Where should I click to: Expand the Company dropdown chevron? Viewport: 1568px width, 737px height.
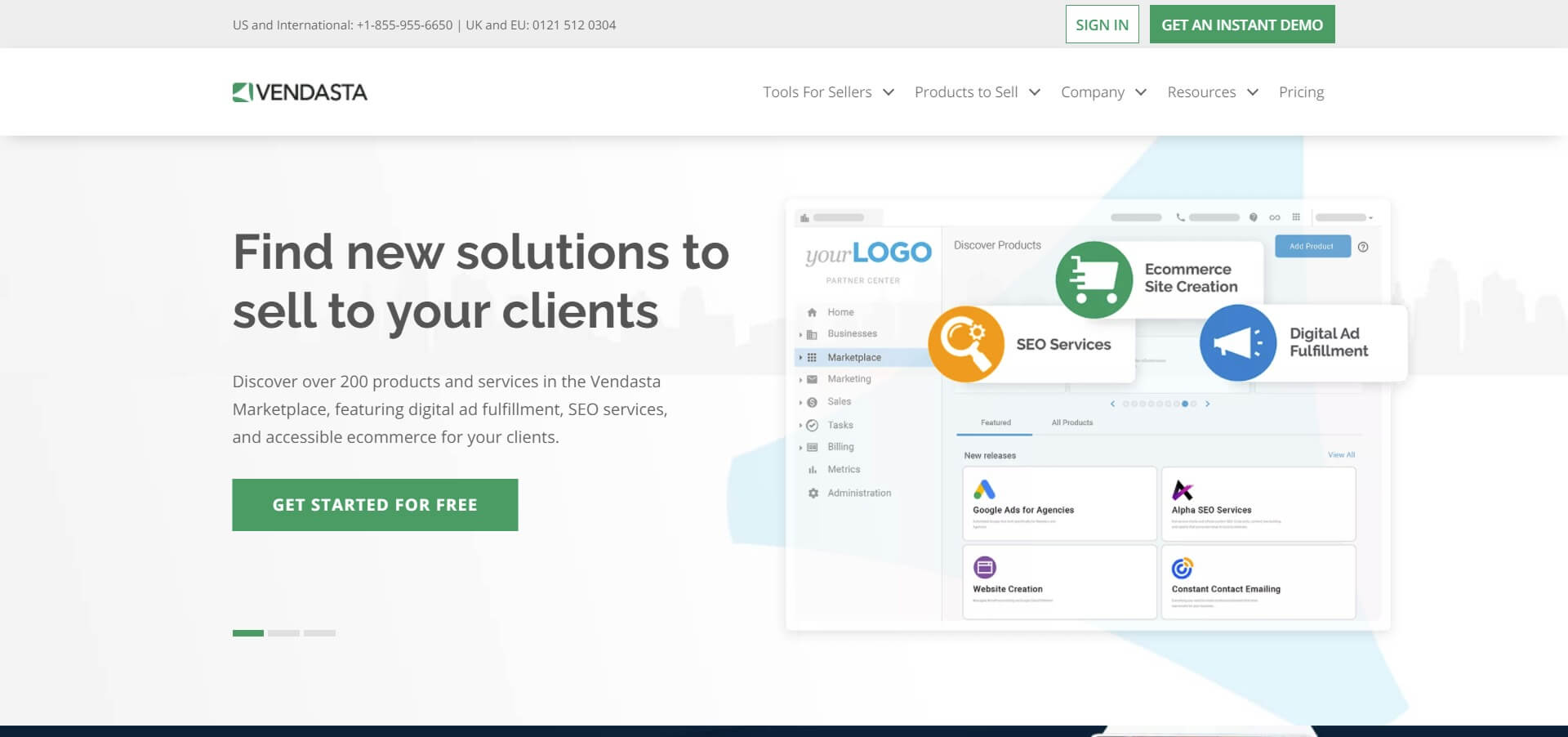point(1141,92)
